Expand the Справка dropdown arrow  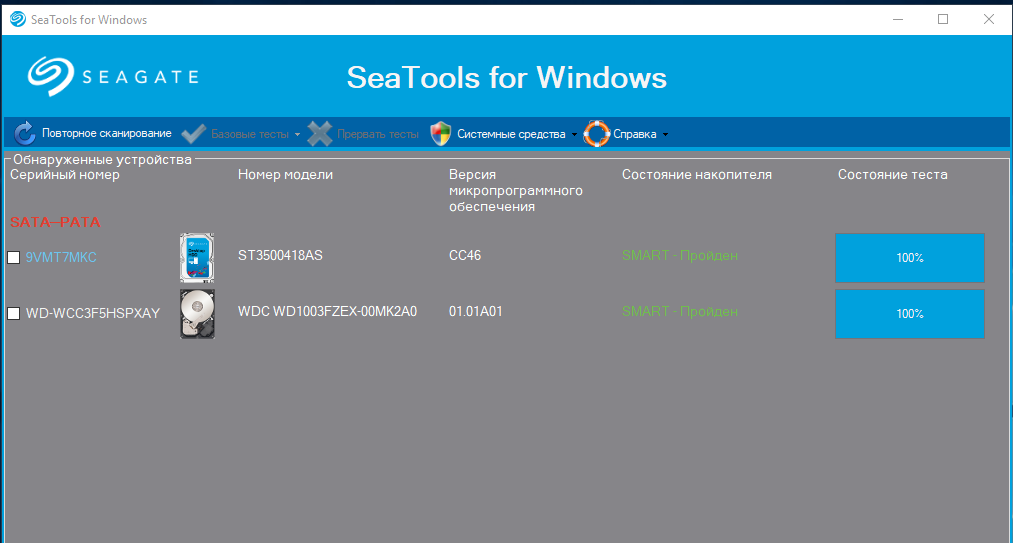(665, 135)
